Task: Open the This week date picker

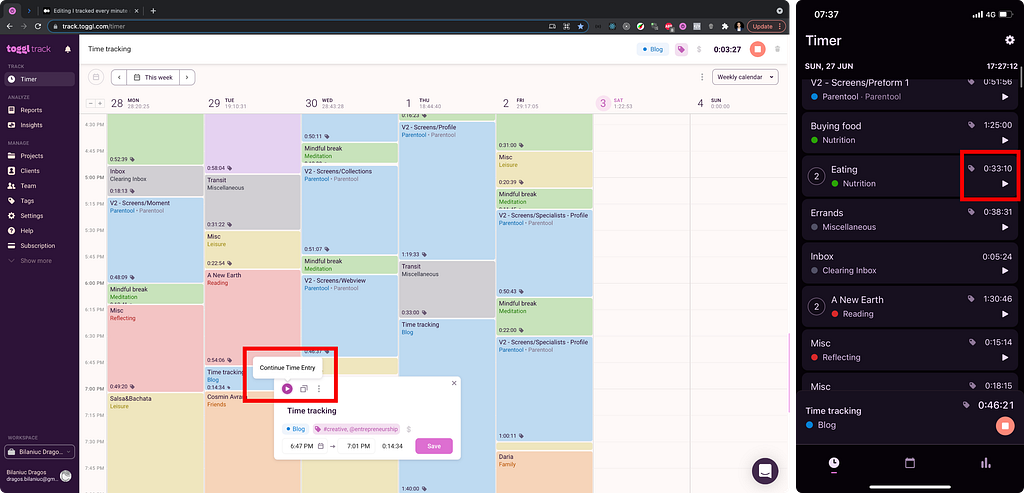Action: tap(153, 77)
